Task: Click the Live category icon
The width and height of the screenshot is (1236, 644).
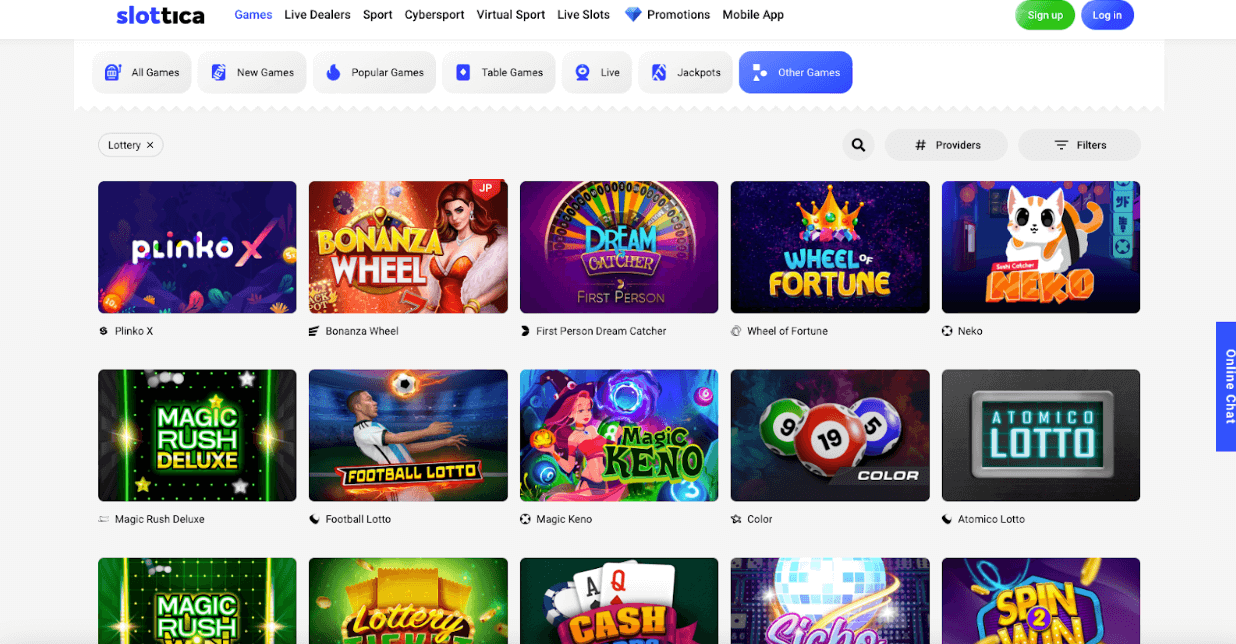Action: click(582, 72)
